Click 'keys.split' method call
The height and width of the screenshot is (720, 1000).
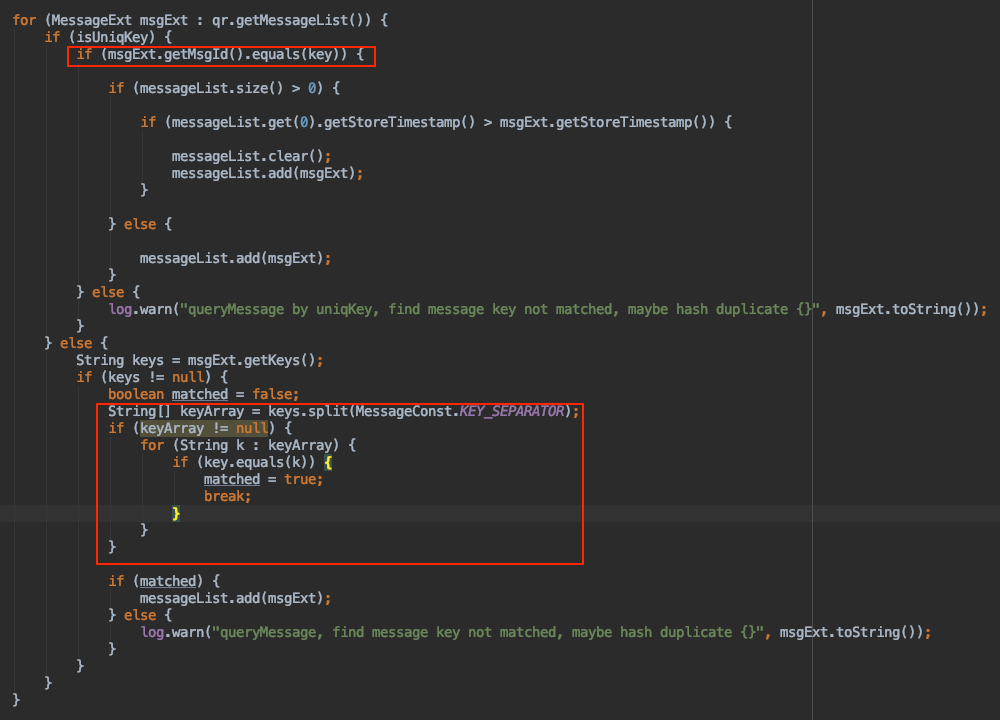coord(307,411)
